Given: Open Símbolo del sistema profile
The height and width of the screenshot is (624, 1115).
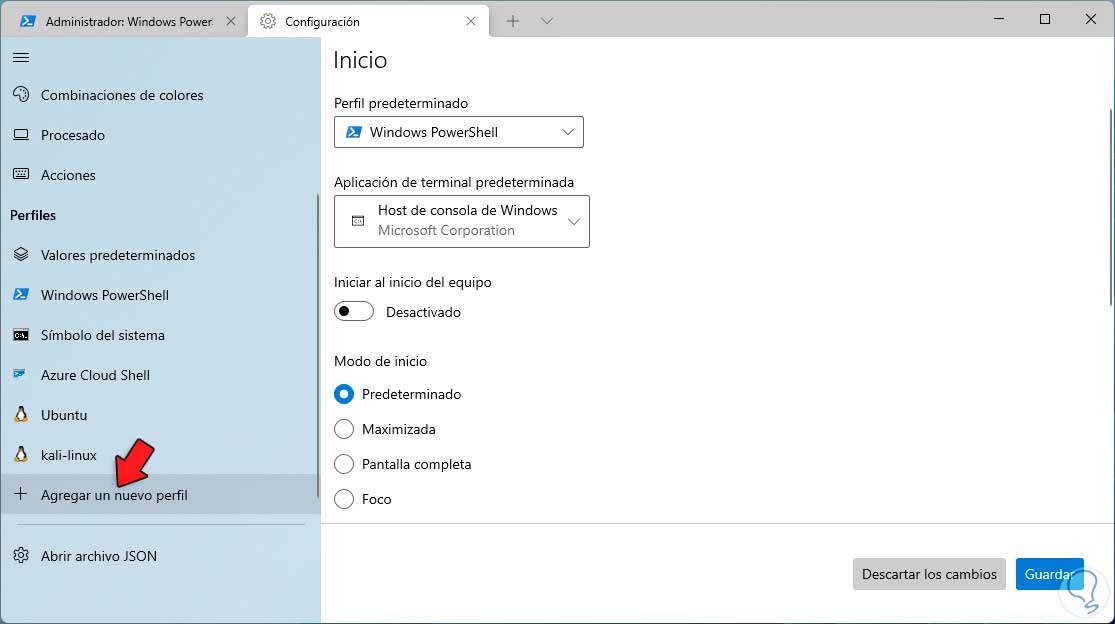Looking at the screenshot, I should [x=160, y=335].
